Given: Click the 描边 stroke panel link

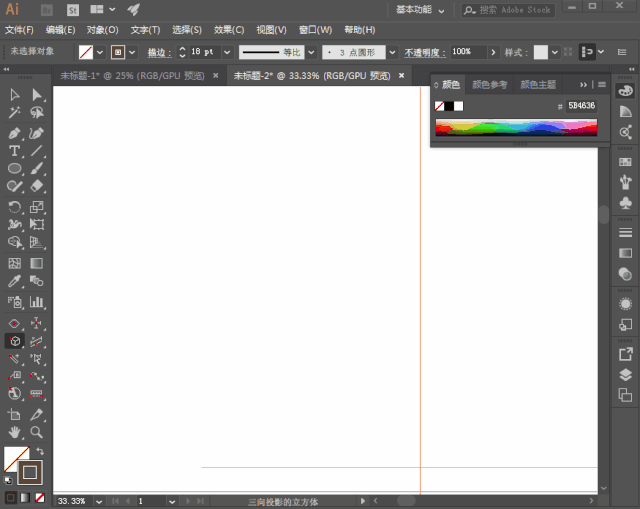Looking at the screenshot, I should click(x=159, y=52).
